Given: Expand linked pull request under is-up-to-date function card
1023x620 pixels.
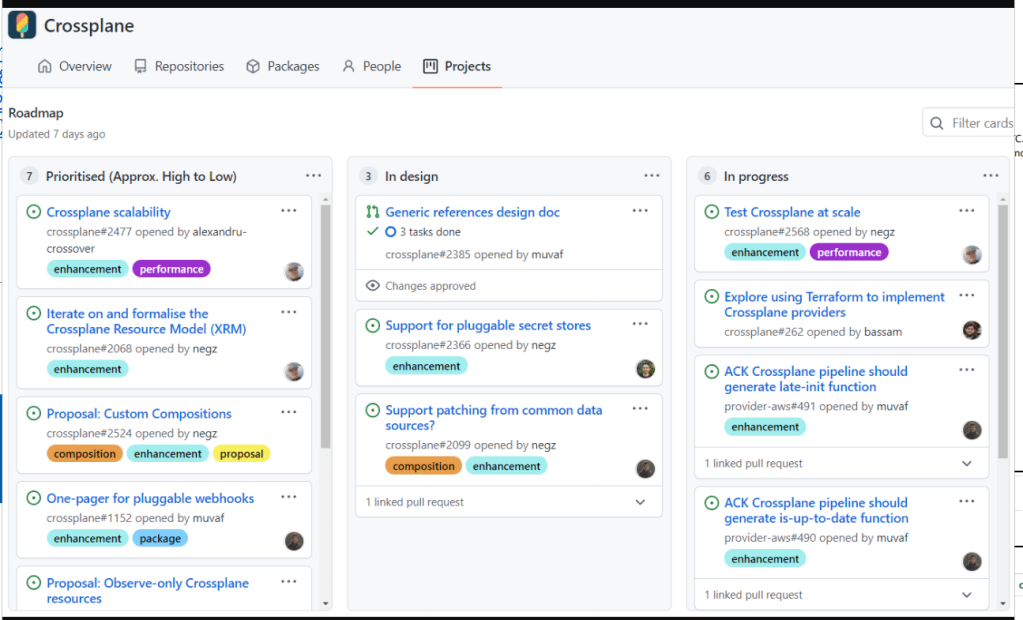Looking at the screenshot, I should (967, 595).
